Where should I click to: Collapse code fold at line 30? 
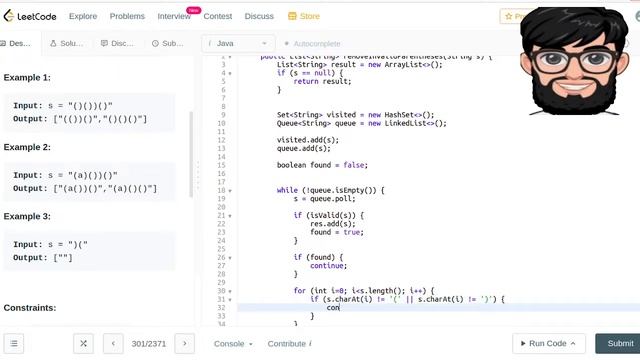coord(230,291)
